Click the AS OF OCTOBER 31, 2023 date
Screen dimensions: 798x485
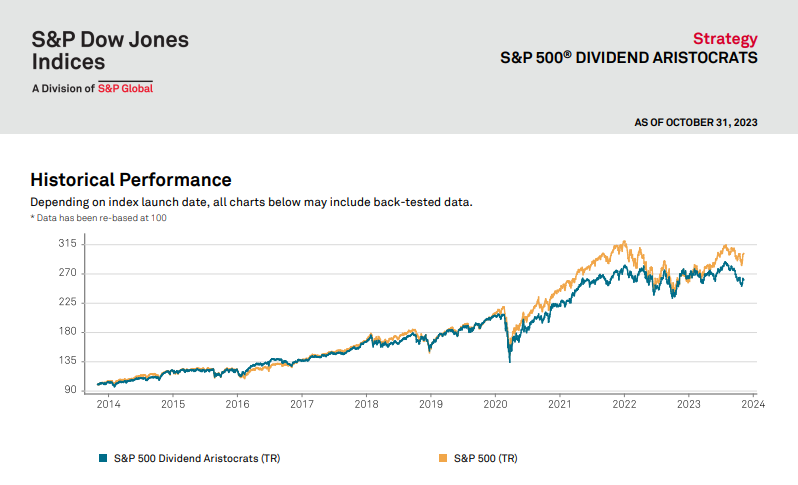[696, 123]
